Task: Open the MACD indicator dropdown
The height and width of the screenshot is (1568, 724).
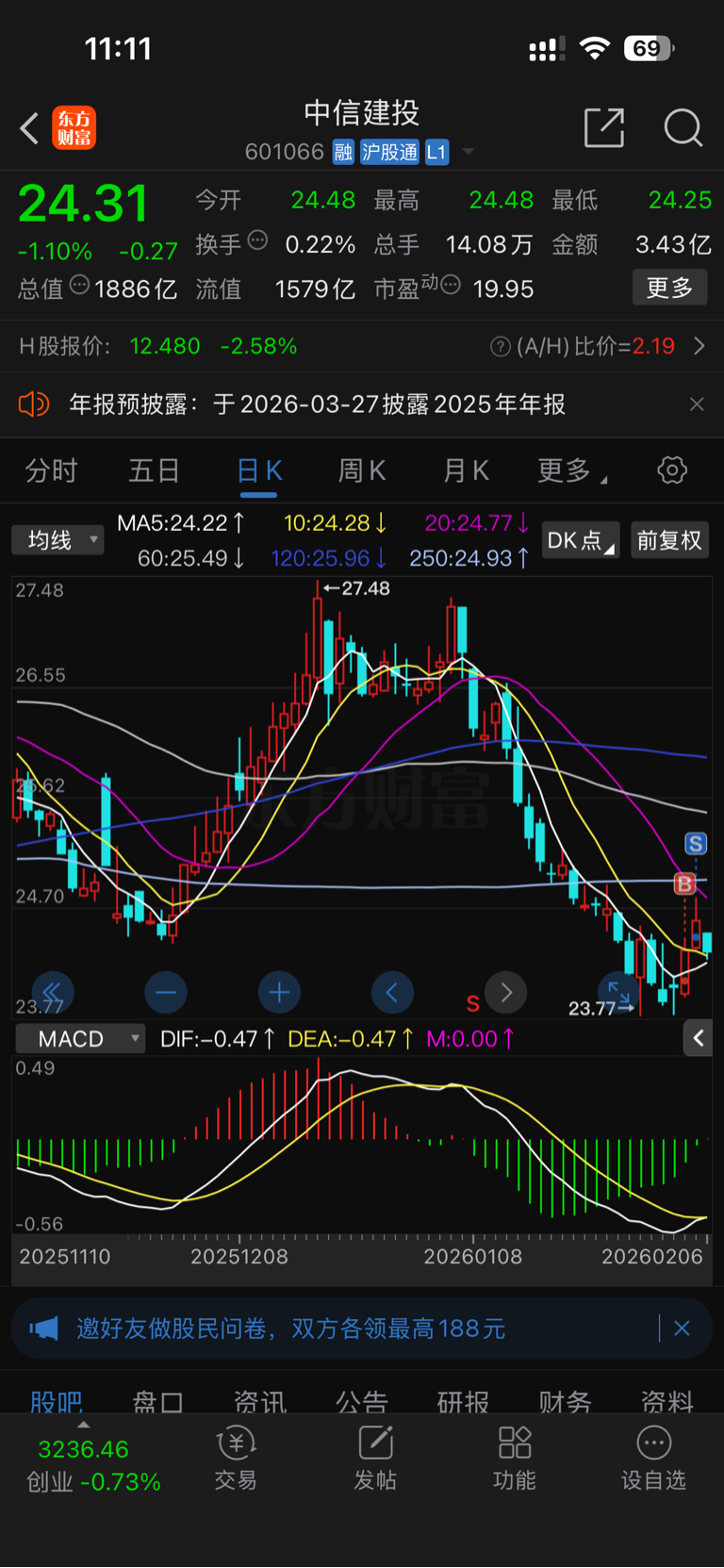Action: pos(80,1038)
